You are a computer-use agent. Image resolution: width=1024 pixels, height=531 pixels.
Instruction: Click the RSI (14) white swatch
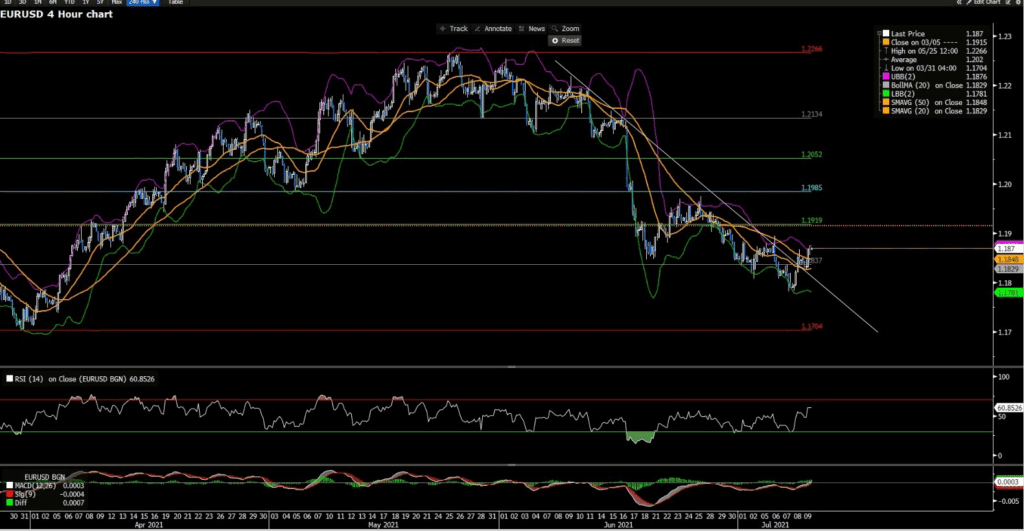(10, 379)
